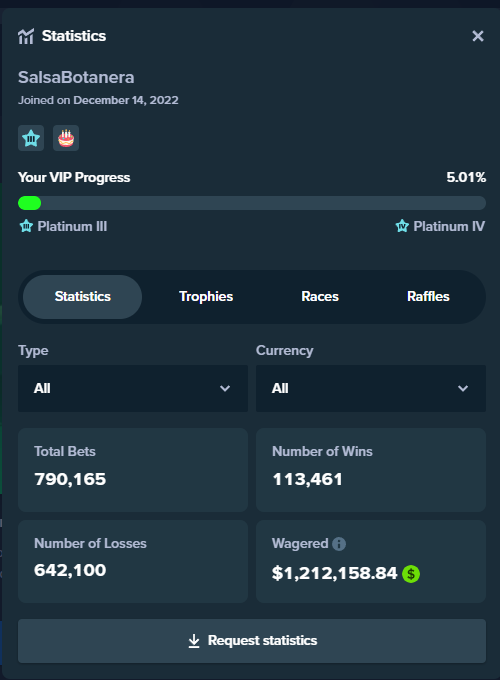The height and width of the screenshot is (680, 500).
Task: Click the Total Bets card
Action: click(x=133, y=470)
